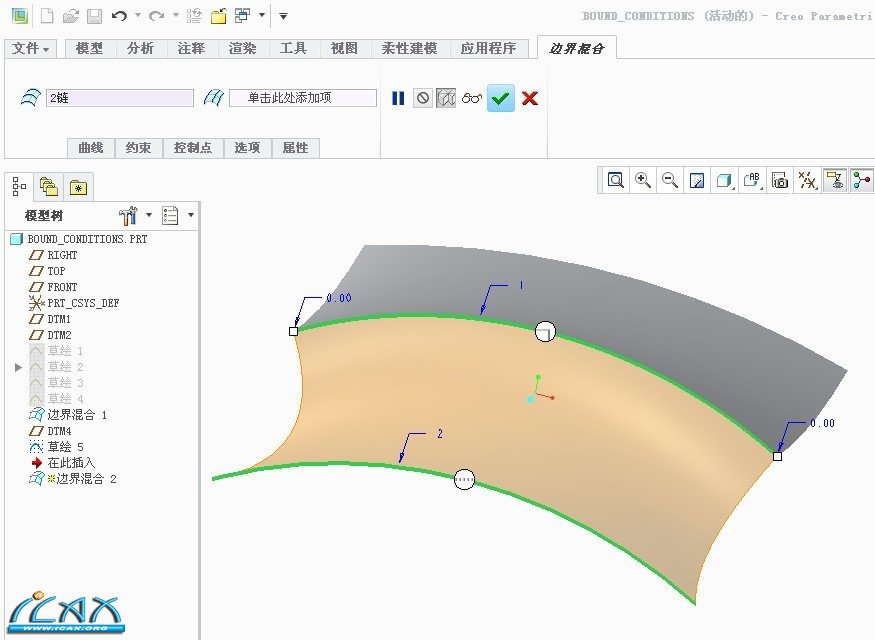Click the Repaint screen icon

[698, 180]
